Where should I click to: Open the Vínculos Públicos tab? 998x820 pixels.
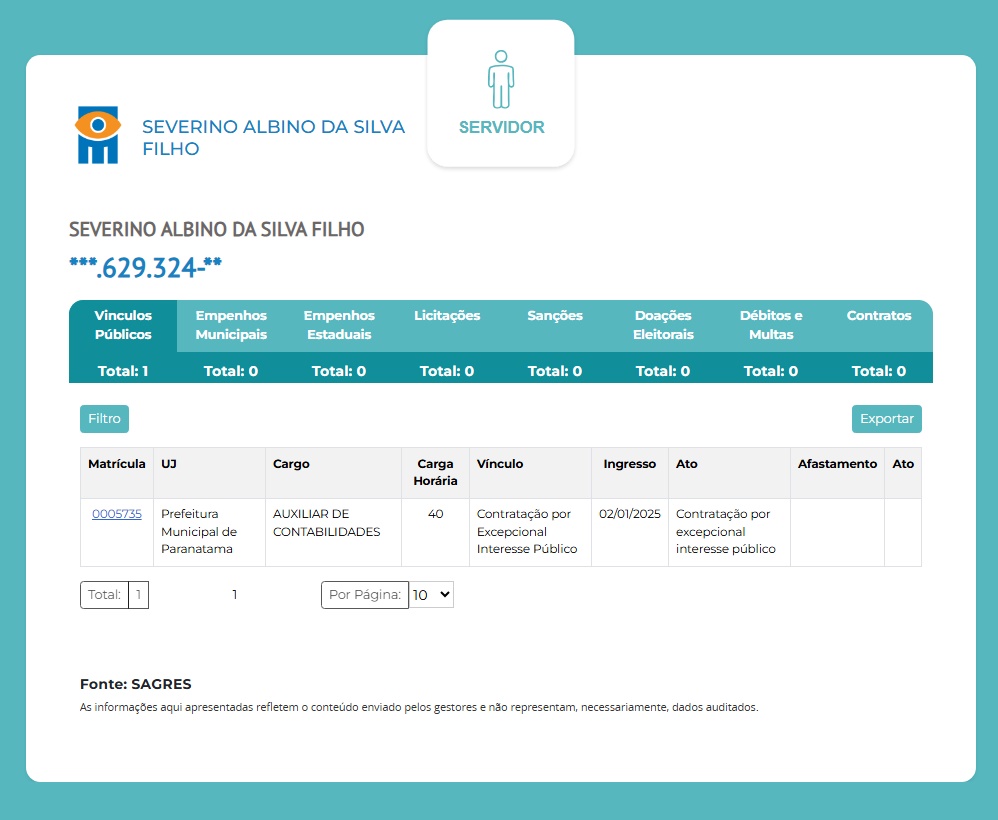pyautogui.click(x=123, y=325)
